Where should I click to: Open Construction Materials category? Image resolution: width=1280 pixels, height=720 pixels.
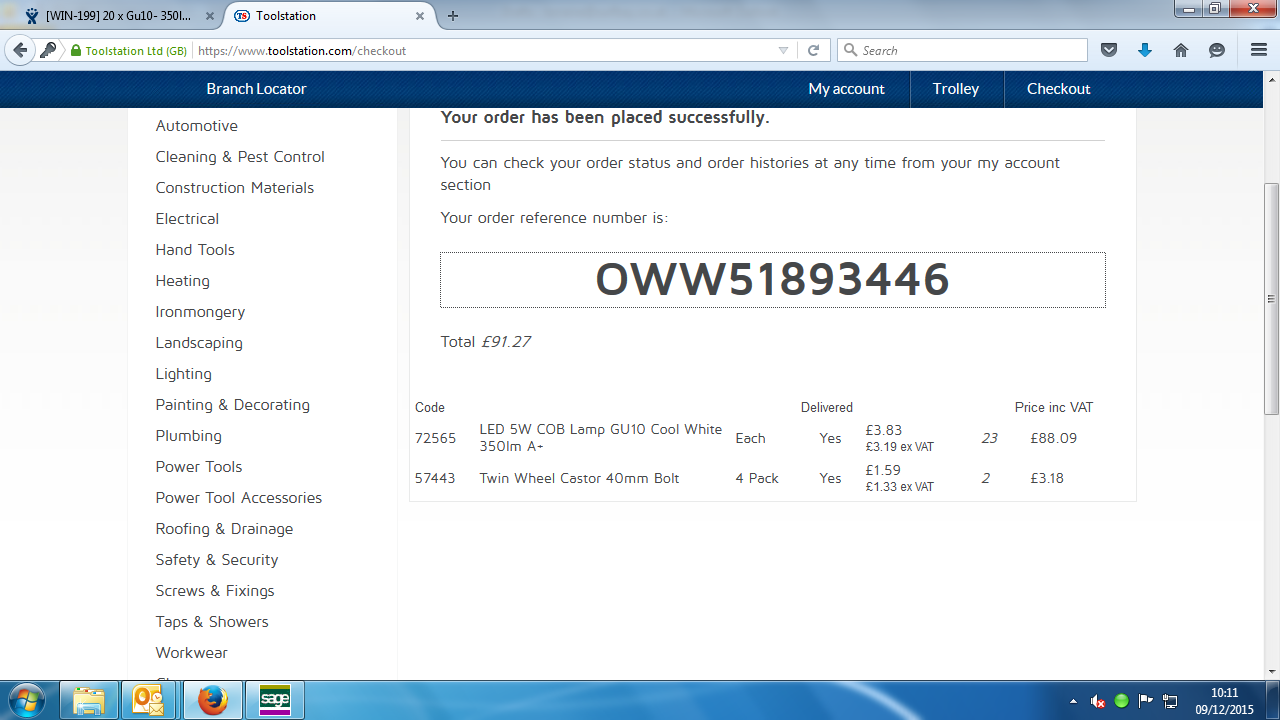[235, 188]
